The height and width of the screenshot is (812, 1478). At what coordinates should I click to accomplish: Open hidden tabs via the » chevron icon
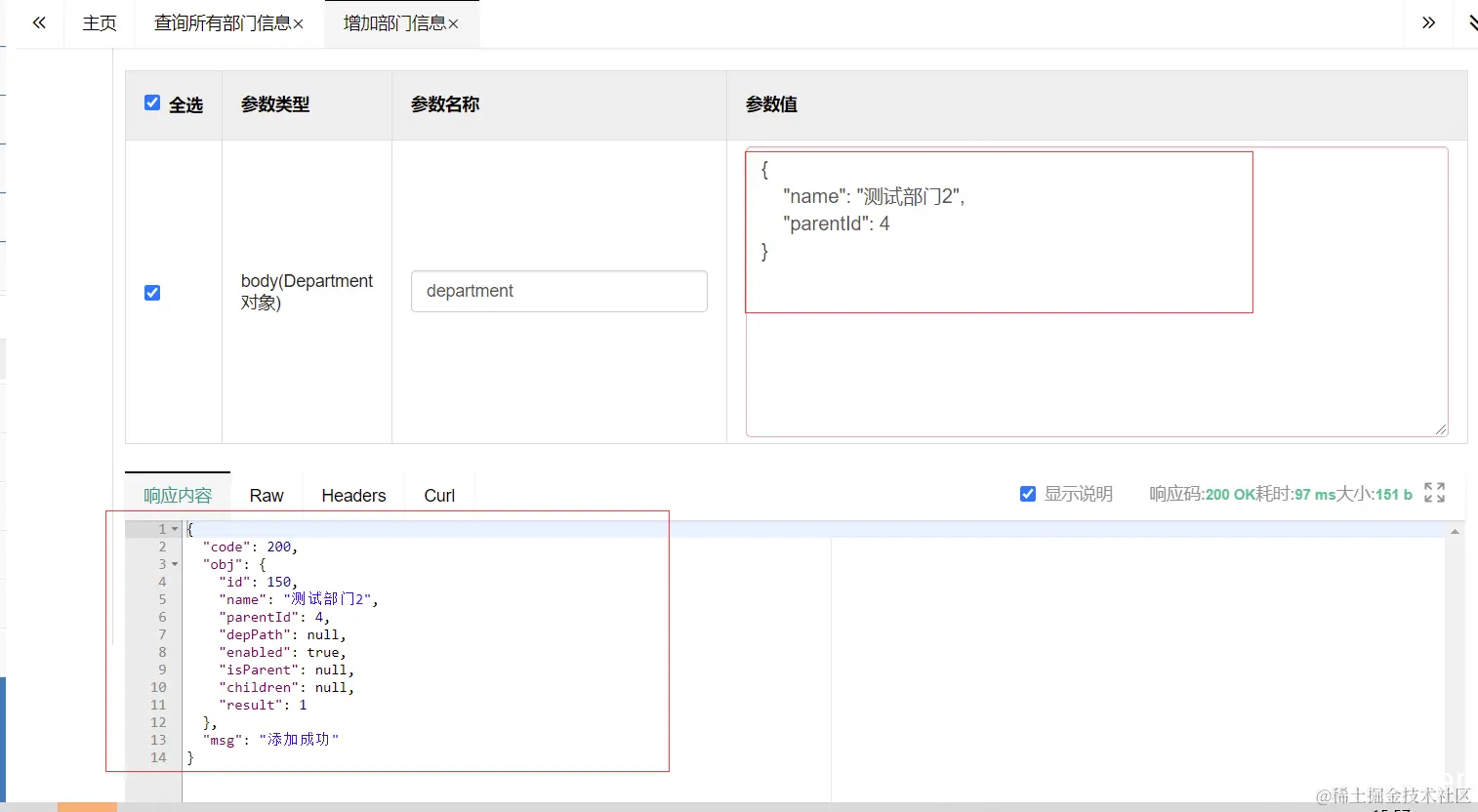point(1426,21)
